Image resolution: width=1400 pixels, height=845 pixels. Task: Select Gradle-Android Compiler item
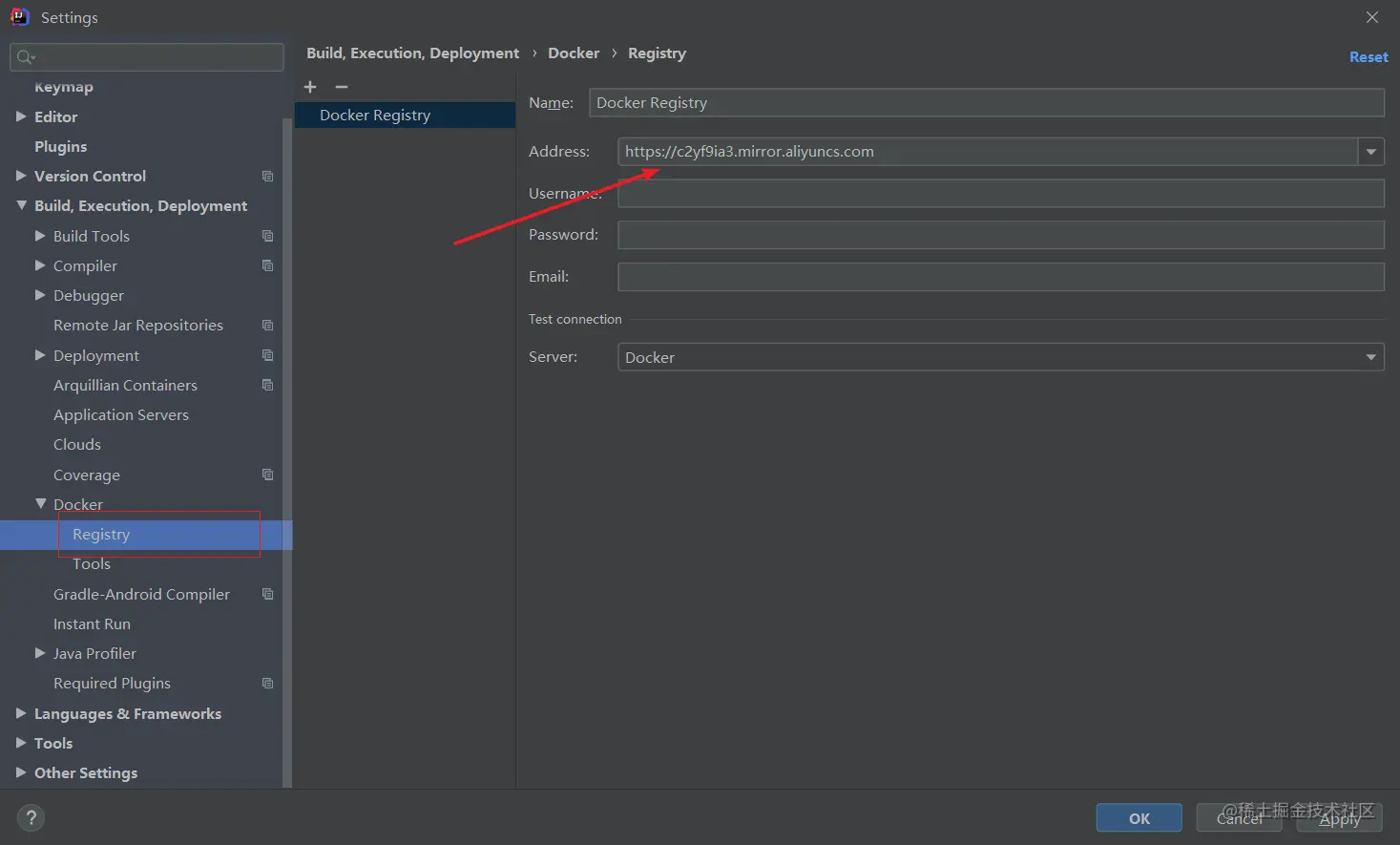coord(141,595)
